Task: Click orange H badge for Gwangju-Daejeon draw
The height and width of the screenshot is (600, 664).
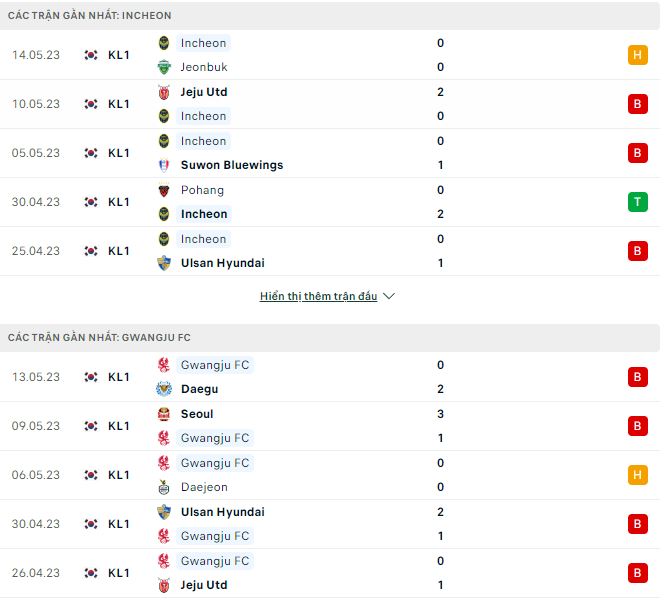Action: (x=637, y=475)
